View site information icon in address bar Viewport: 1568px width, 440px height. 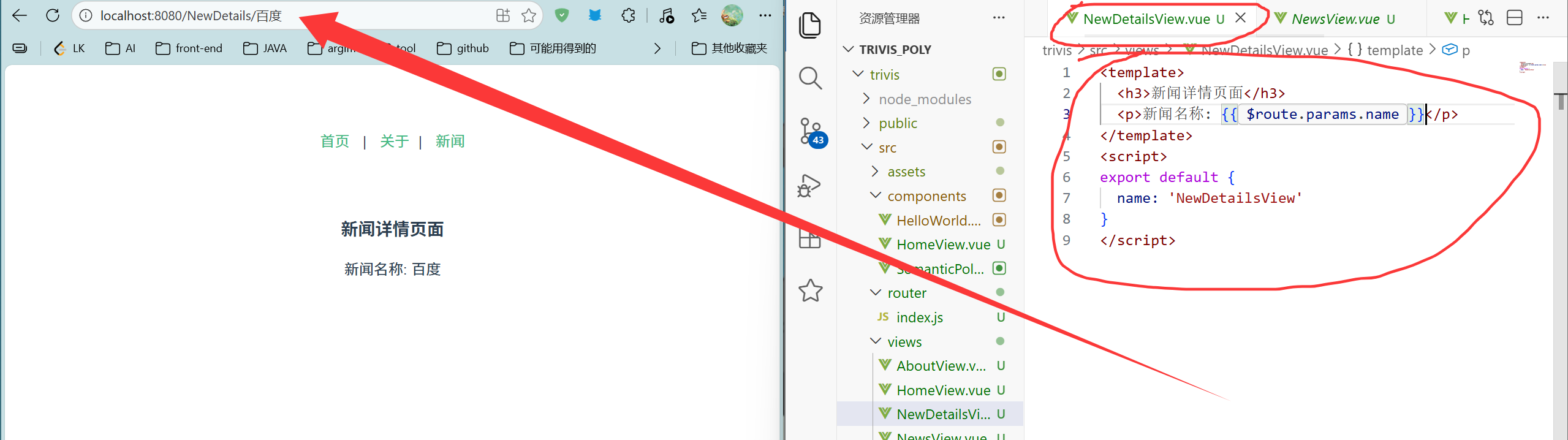pos(86,15)
